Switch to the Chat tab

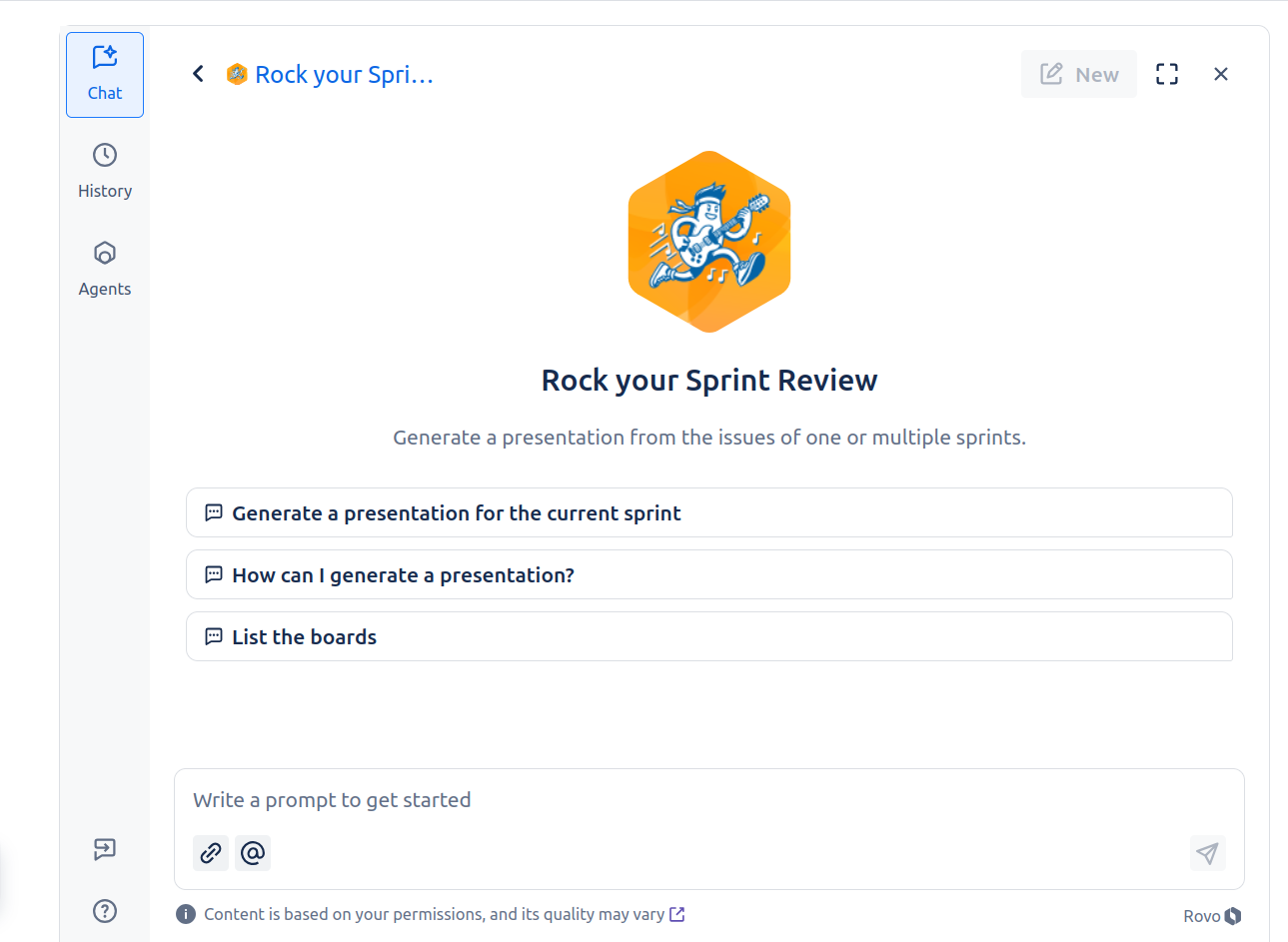104,74
